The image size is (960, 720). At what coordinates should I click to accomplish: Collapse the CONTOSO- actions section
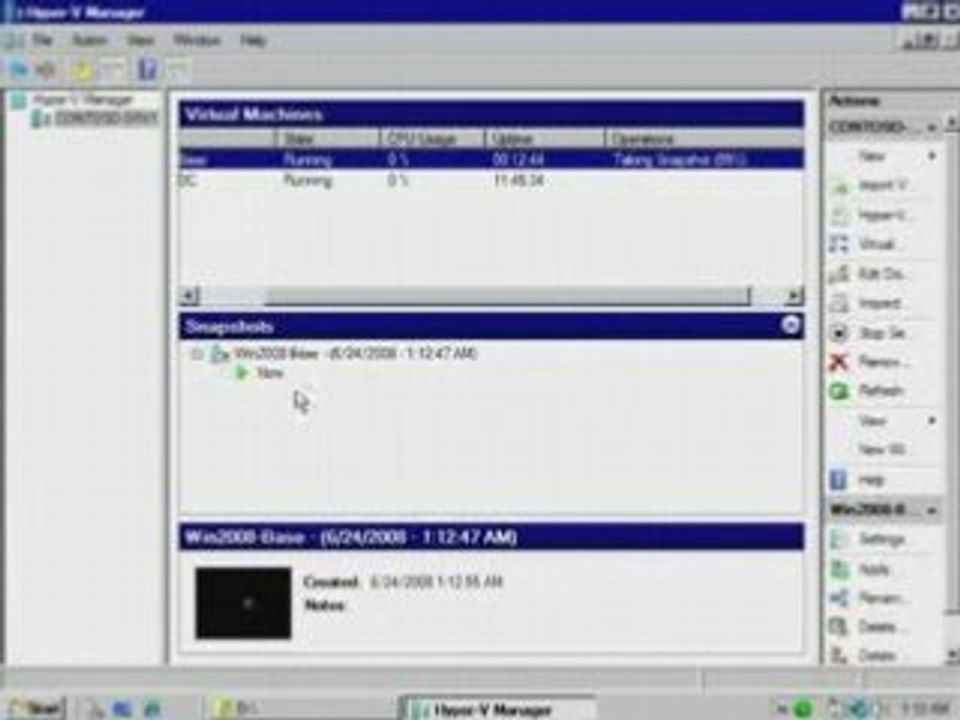(x=931, y=127)
